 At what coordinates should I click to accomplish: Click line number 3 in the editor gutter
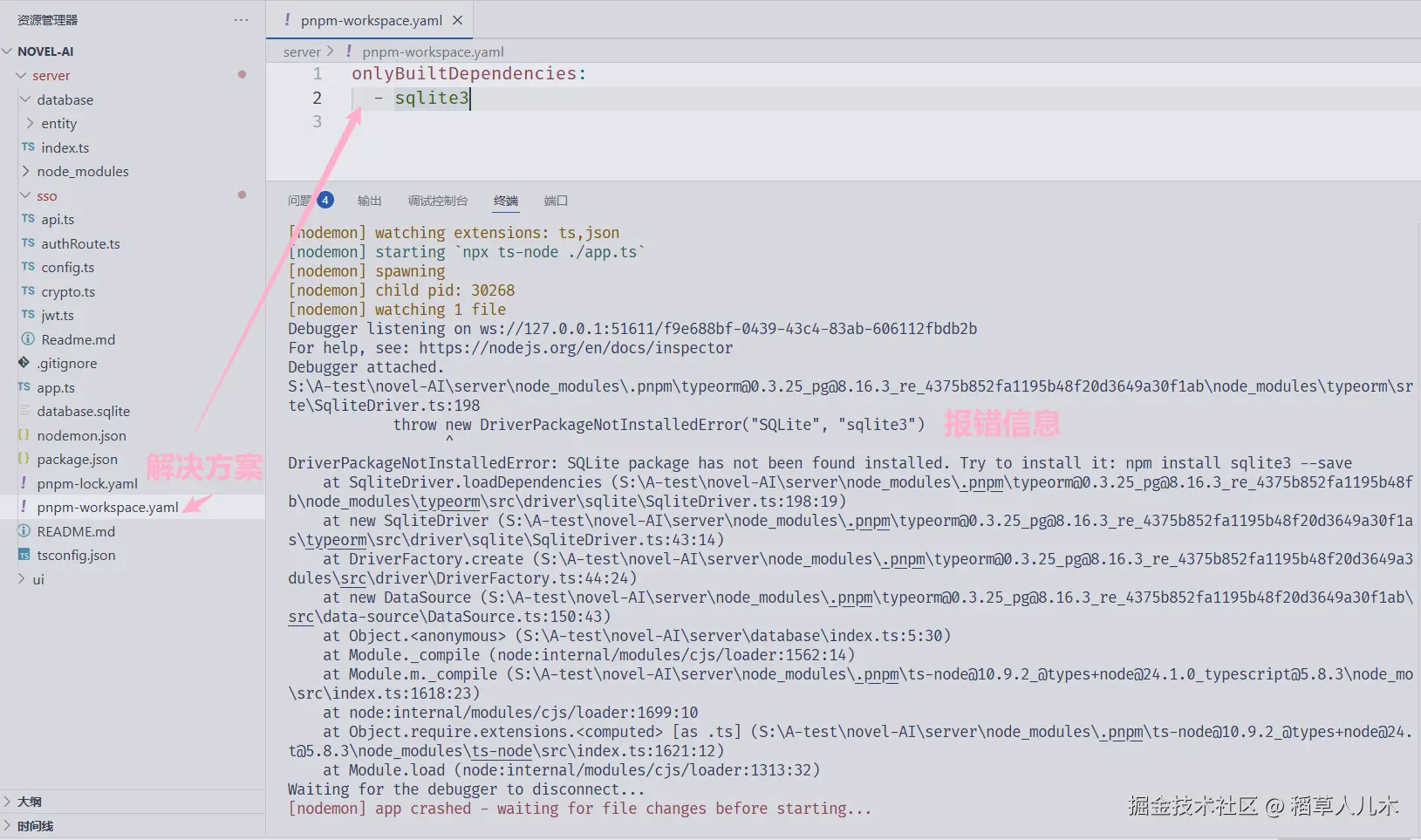(x=318, y=121)
